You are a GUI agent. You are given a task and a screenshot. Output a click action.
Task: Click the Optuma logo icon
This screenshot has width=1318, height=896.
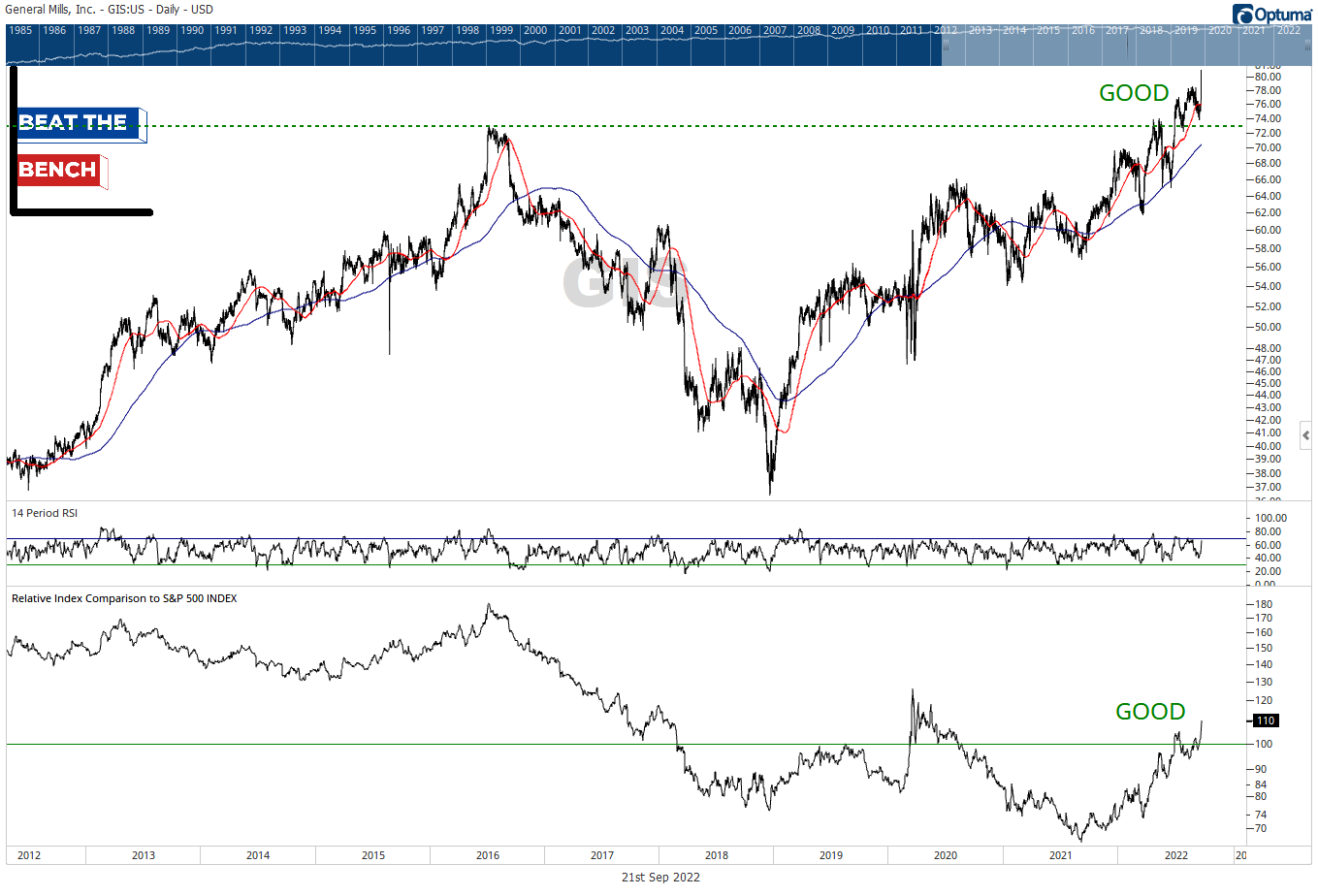pos(1243,14)
